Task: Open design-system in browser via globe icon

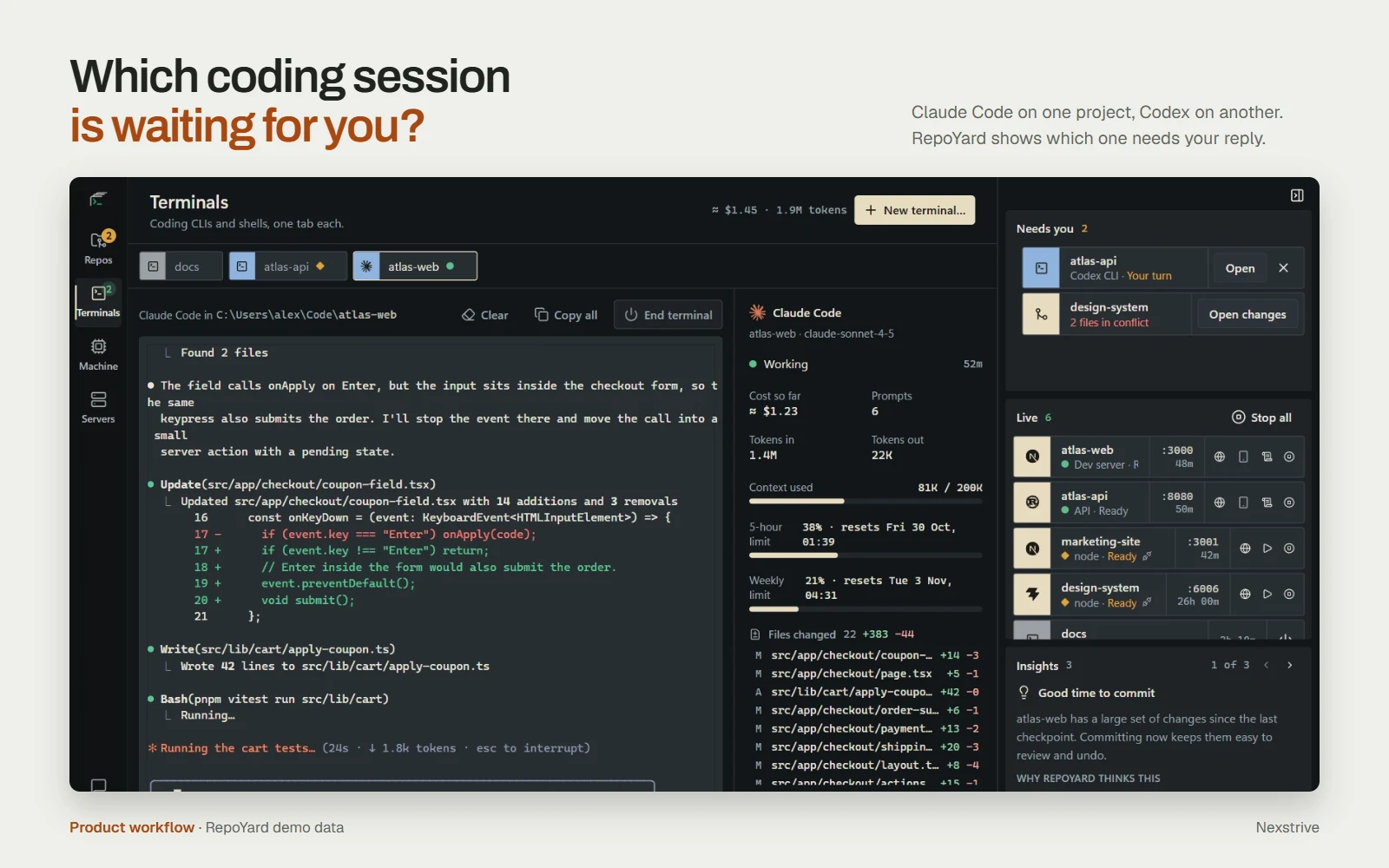Action: [1245, 595]
